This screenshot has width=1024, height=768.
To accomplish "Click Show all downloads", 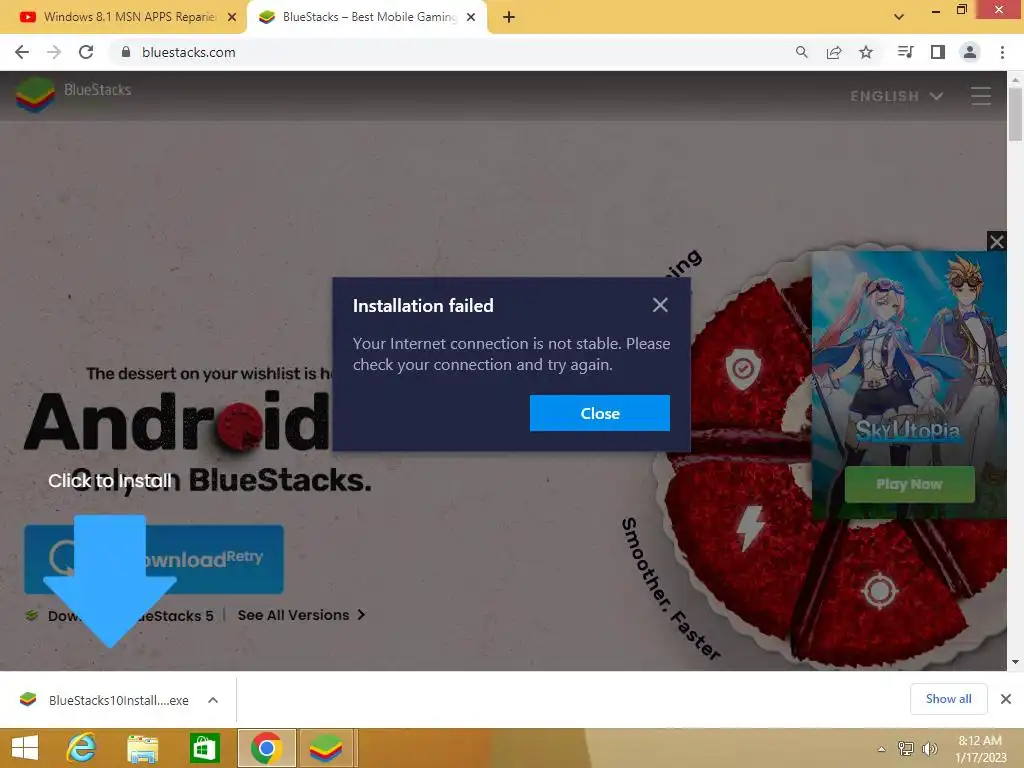I will click(948, 699).
